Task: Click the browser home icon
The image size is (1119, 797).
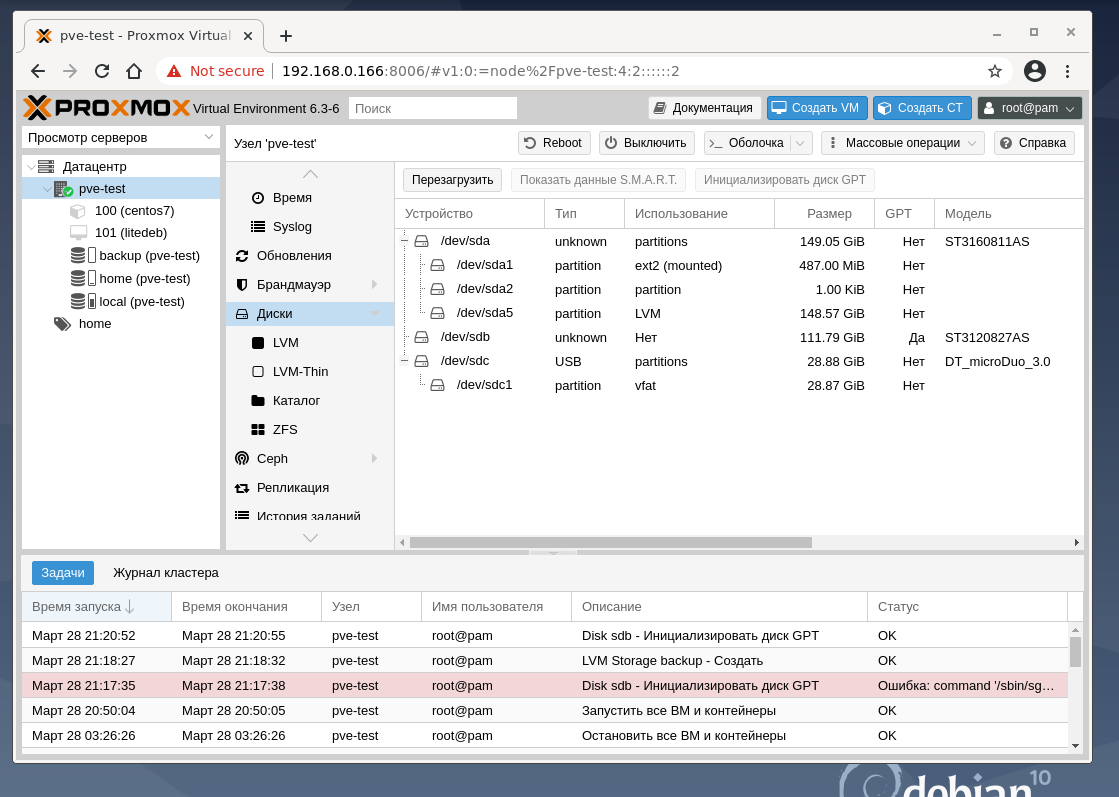Action: tap(134, 71)
